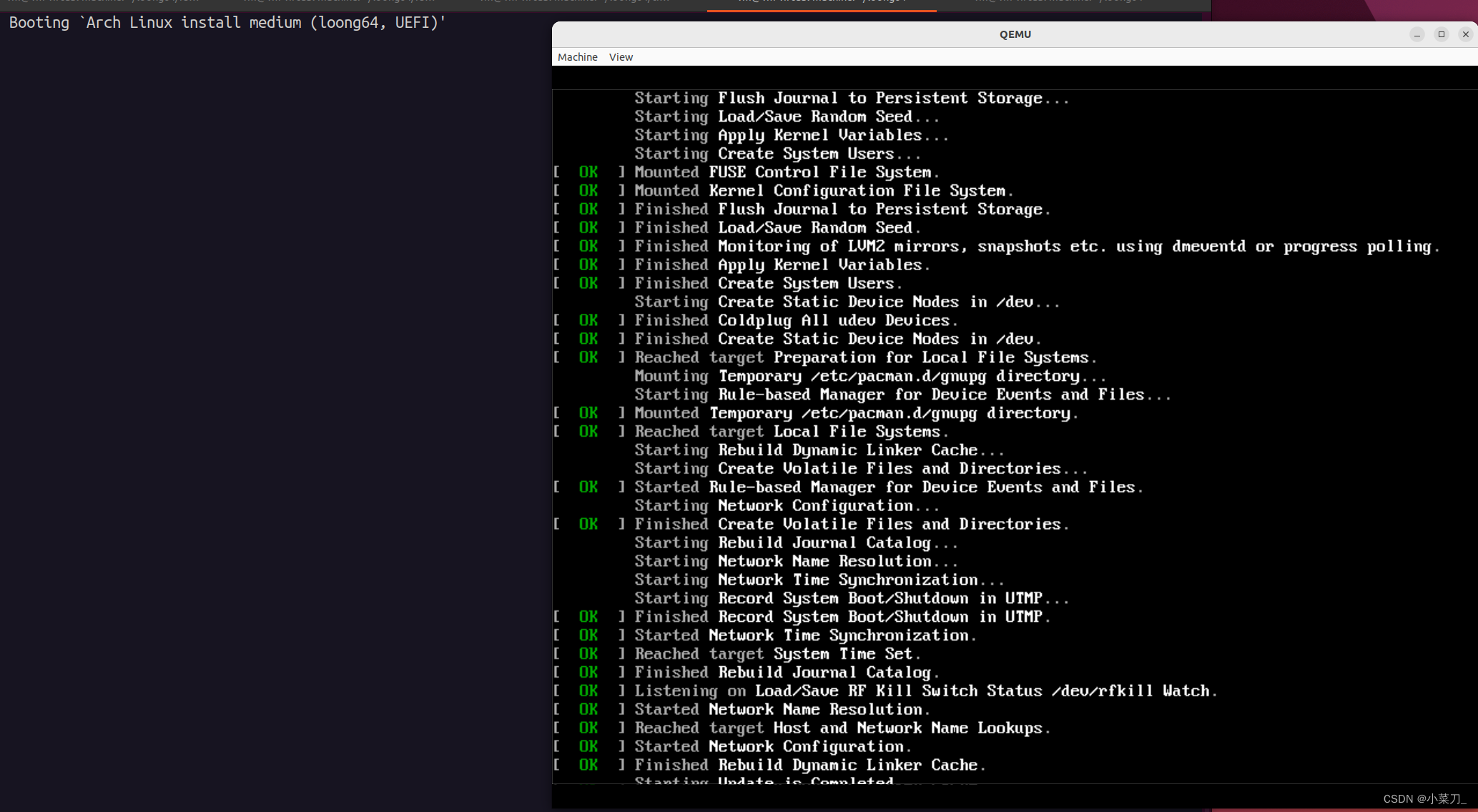Click the QEMU title bar label
Screen dimensions: 1478x812
pos(1015,34)
